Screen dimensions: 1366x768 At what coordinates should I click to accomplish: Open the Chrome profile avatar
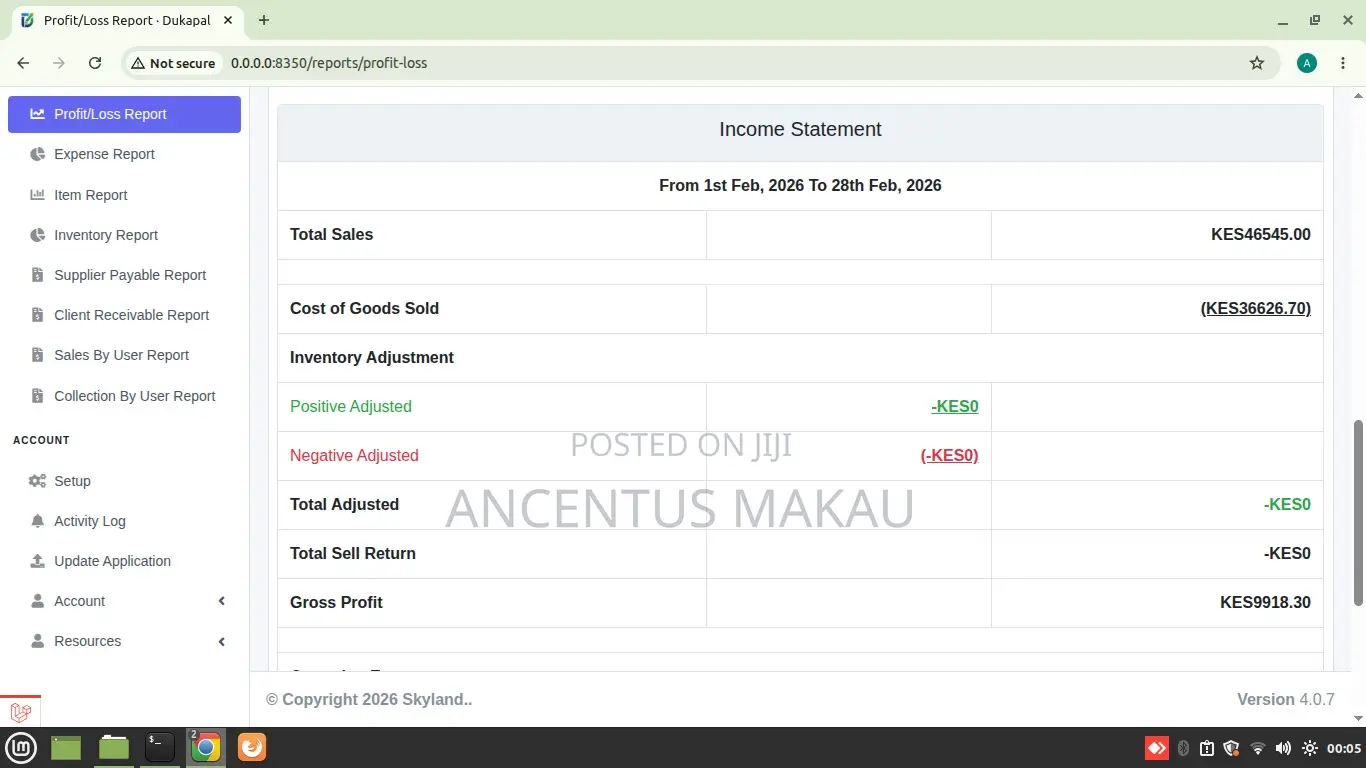pos(1306,63)
